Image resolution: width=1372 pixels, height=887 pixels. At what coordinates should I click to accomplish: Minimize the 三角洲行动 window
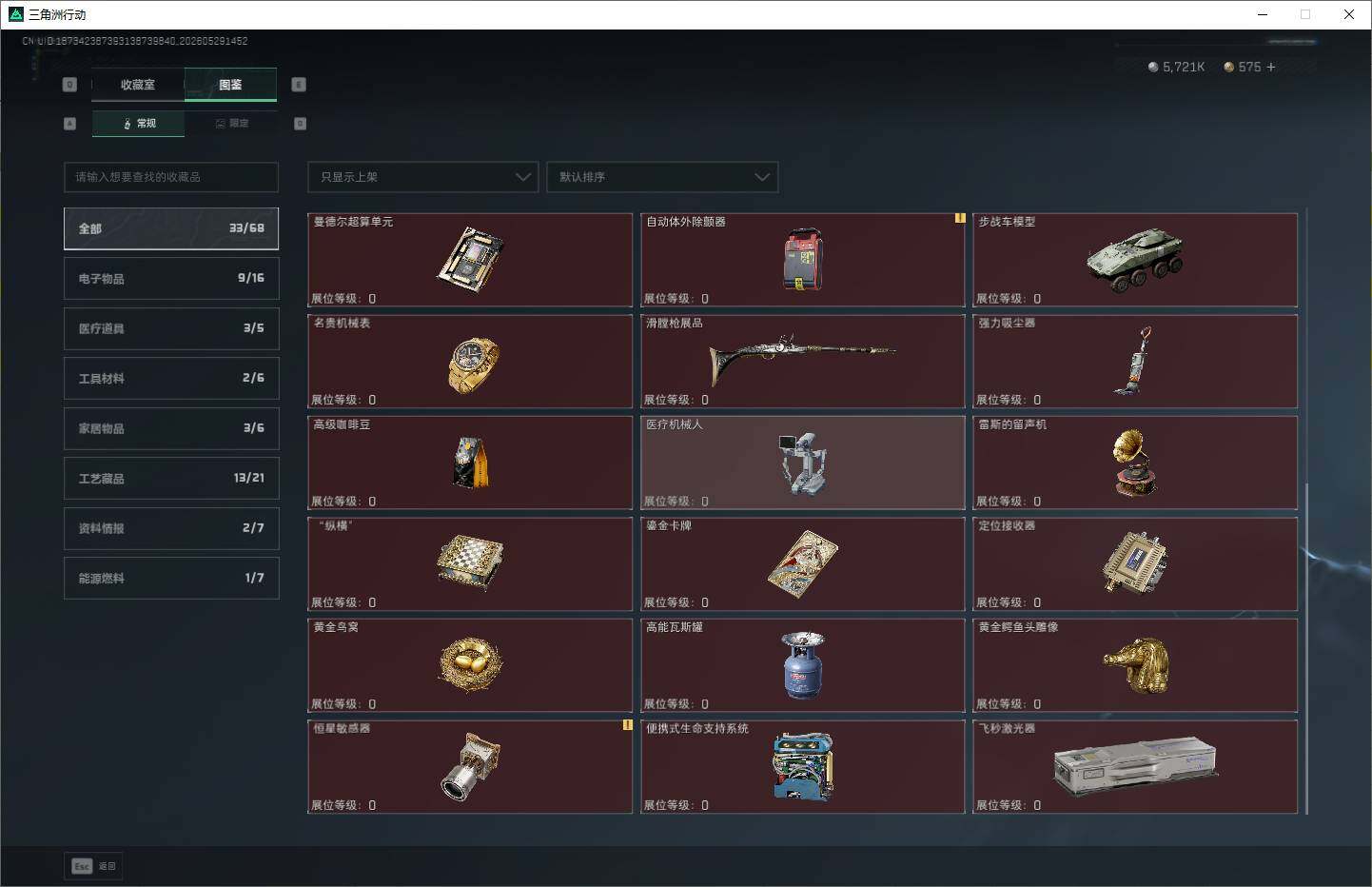tap(1263, 14)
